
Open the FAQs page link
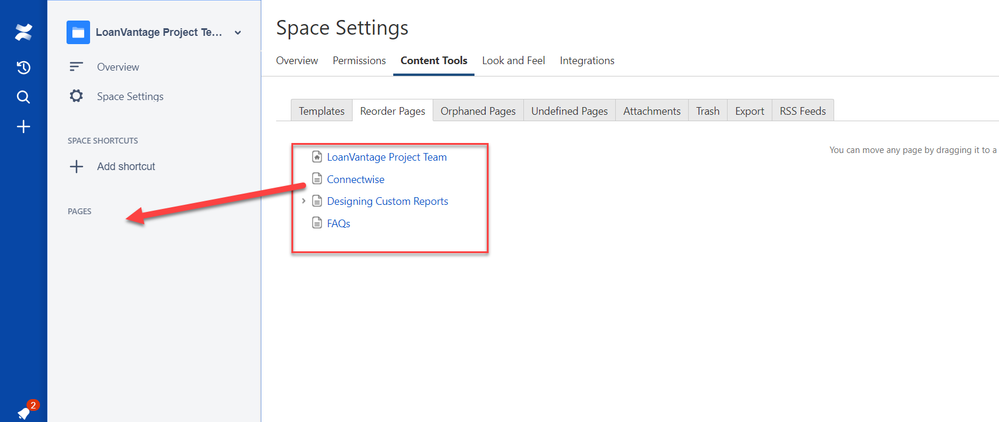tap(338, 224)
